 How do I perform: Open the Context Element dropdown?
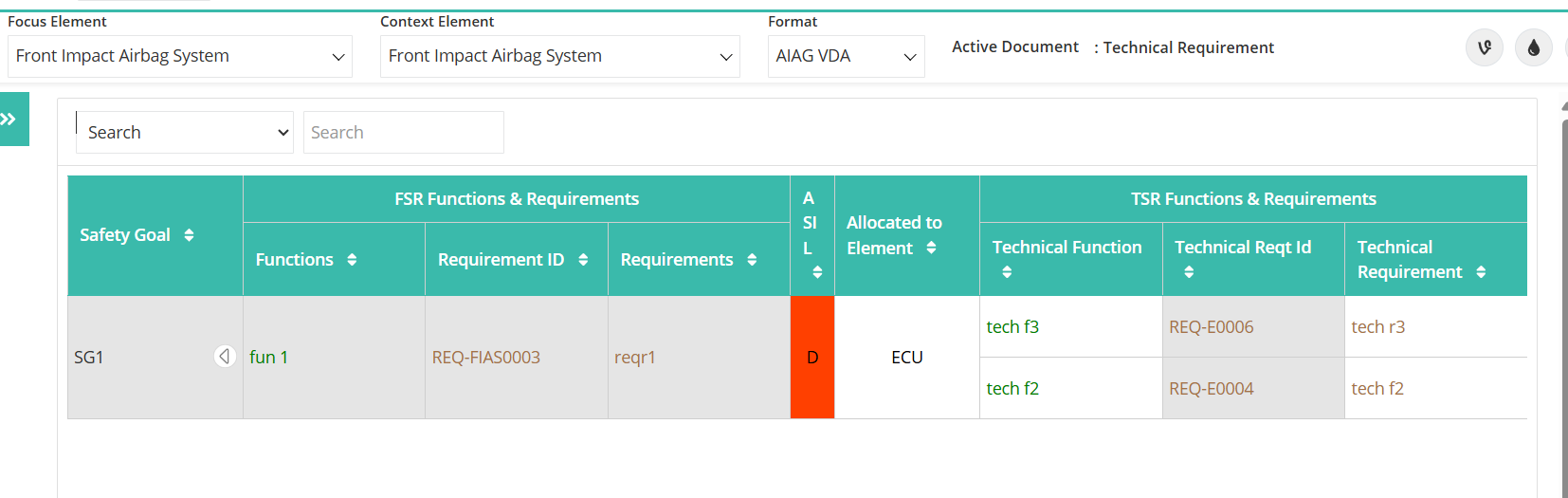(559, 56)
